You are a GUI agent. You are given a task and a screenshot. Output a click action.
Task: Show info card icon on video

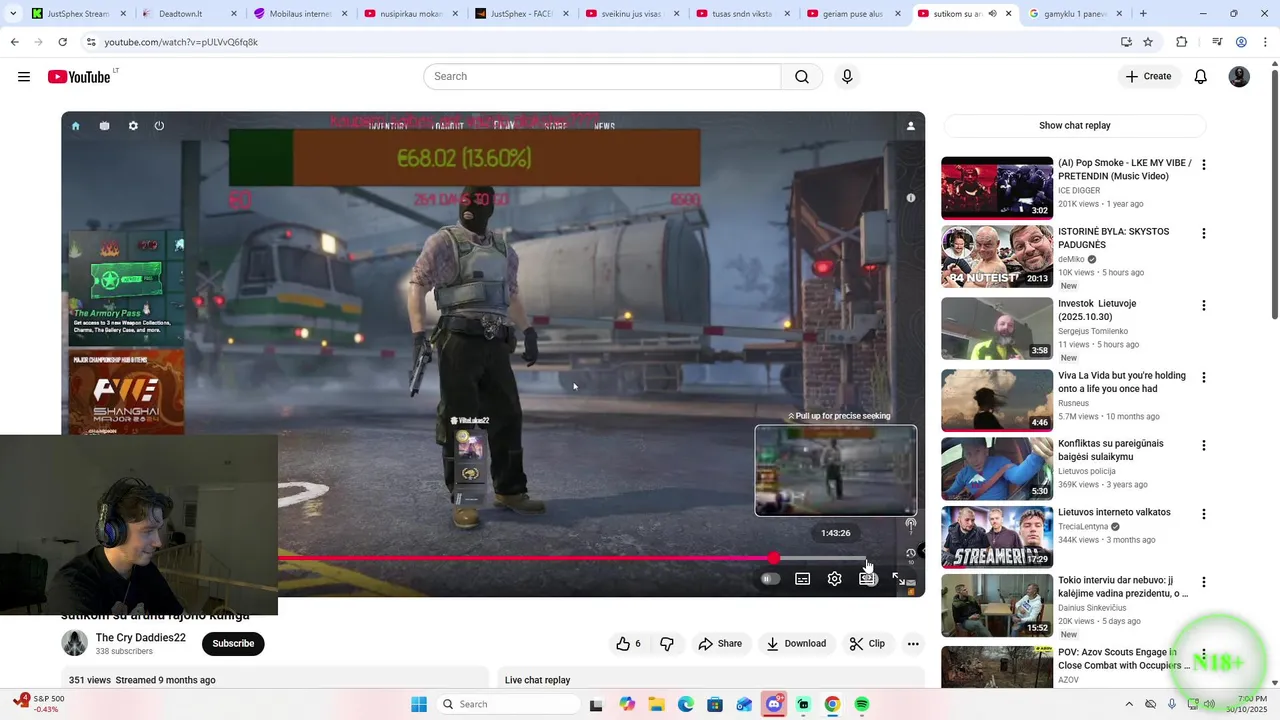pos(911,198)
